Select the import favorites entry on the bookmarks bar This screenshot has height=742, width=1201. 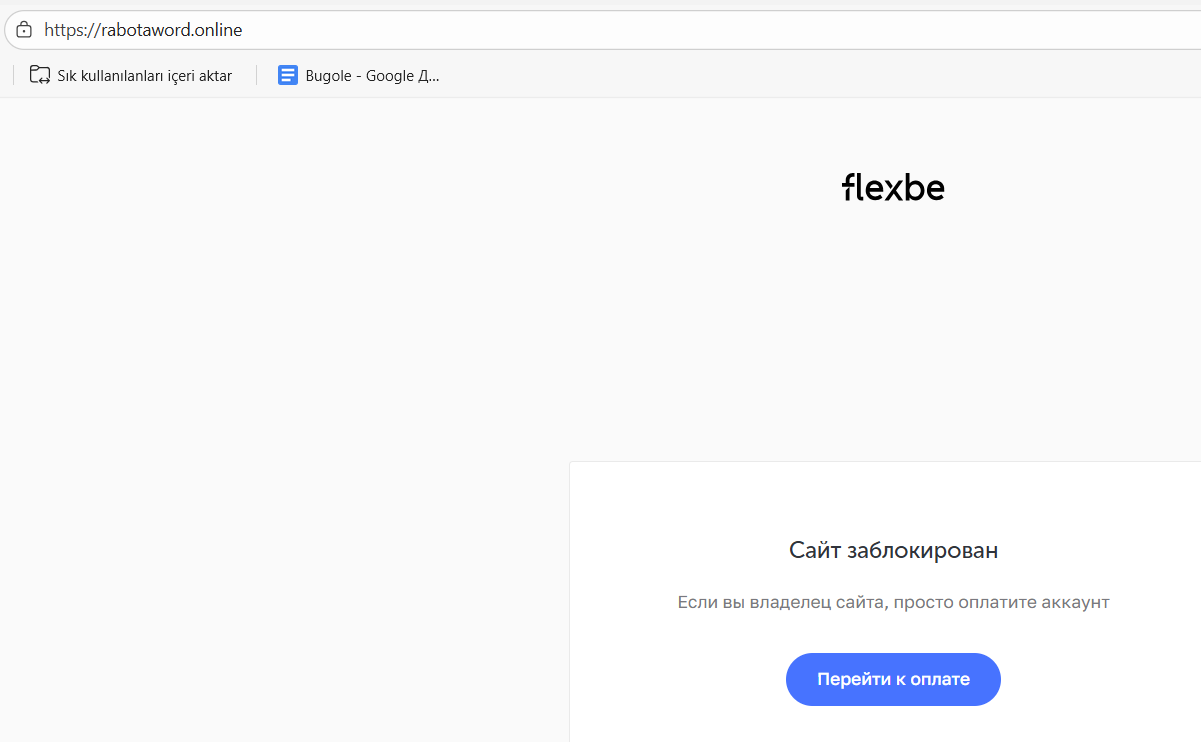tap(130, 74)
